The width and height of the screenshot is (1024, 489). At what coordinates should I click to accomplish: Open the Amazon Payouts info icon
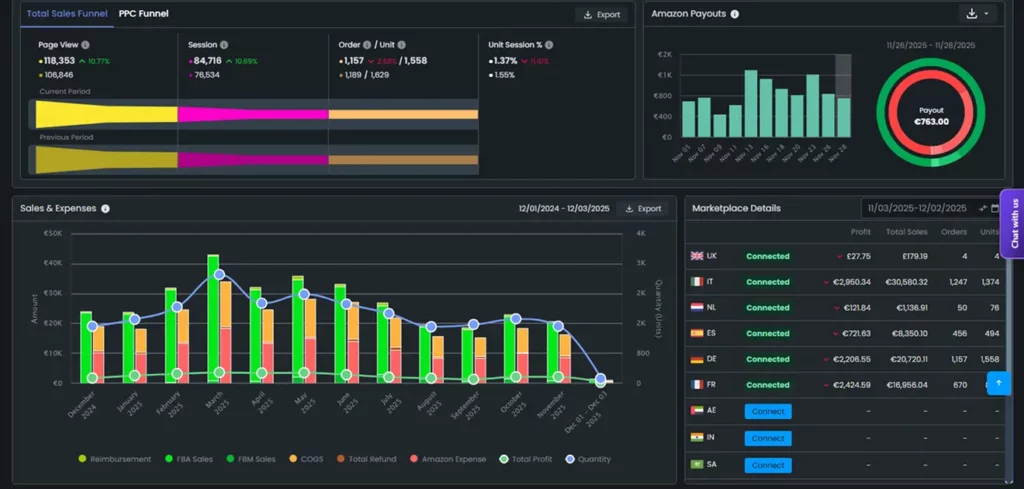[735, 14]
